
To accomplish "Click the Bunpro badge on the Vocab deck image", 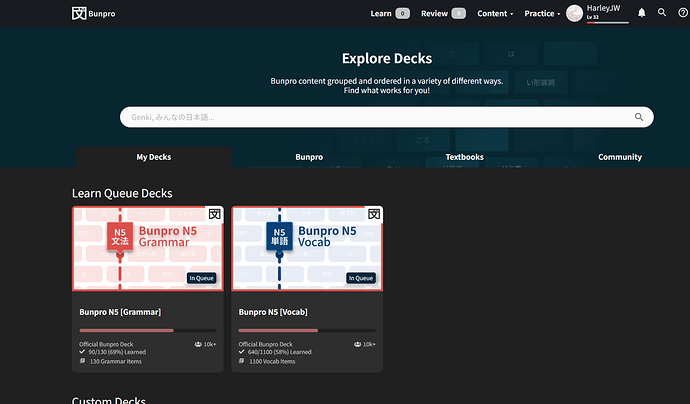I will (x=374, y=214).
